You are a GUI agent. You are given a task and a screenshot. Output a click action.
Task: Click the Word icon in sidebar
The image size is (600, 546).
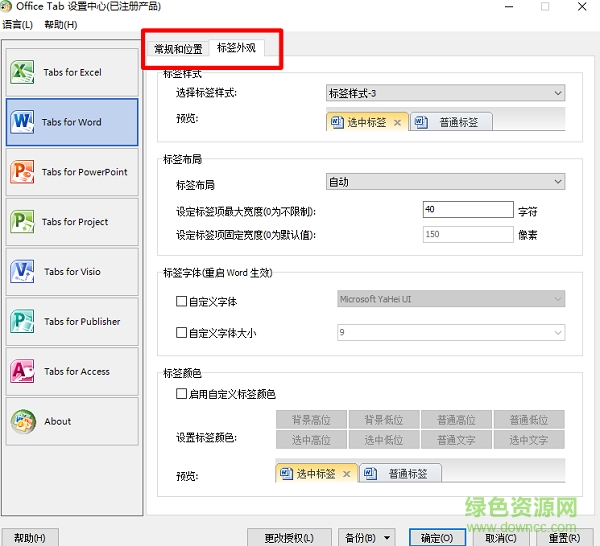22,122
